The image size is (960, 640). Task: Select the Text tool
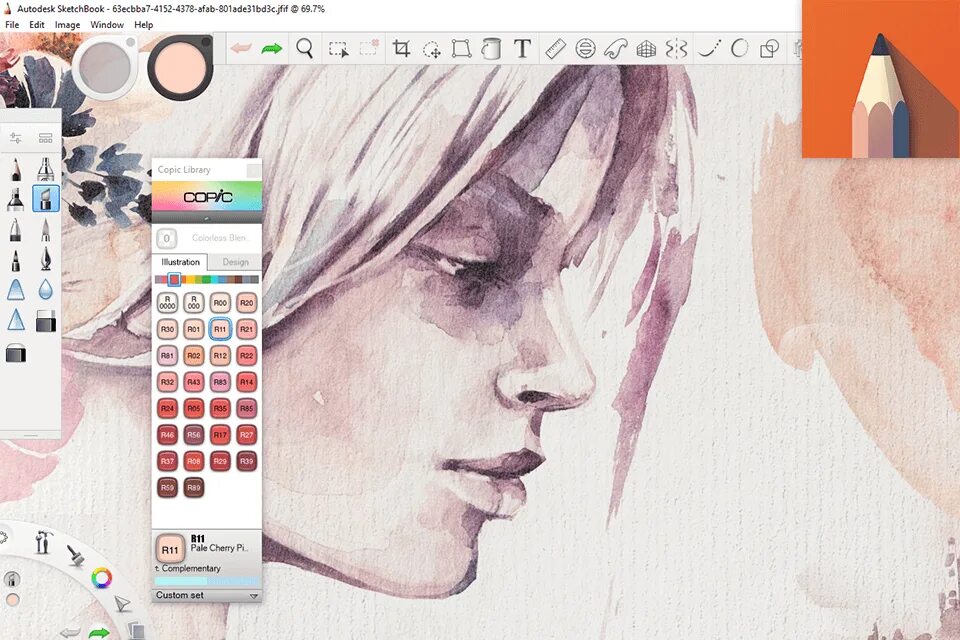522,48
